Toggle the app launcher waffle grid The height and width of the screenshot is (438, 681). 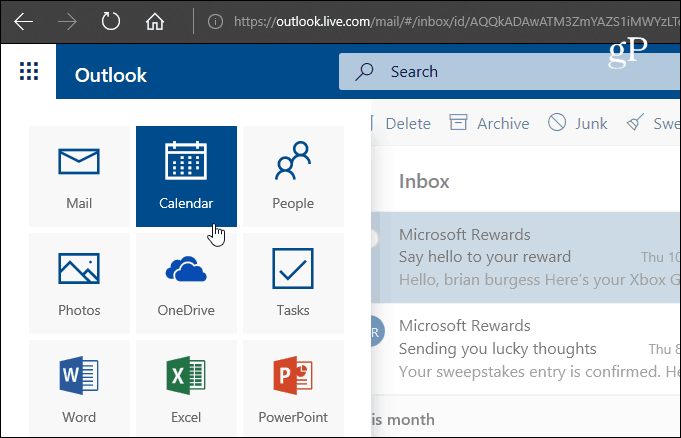[29, 71]
